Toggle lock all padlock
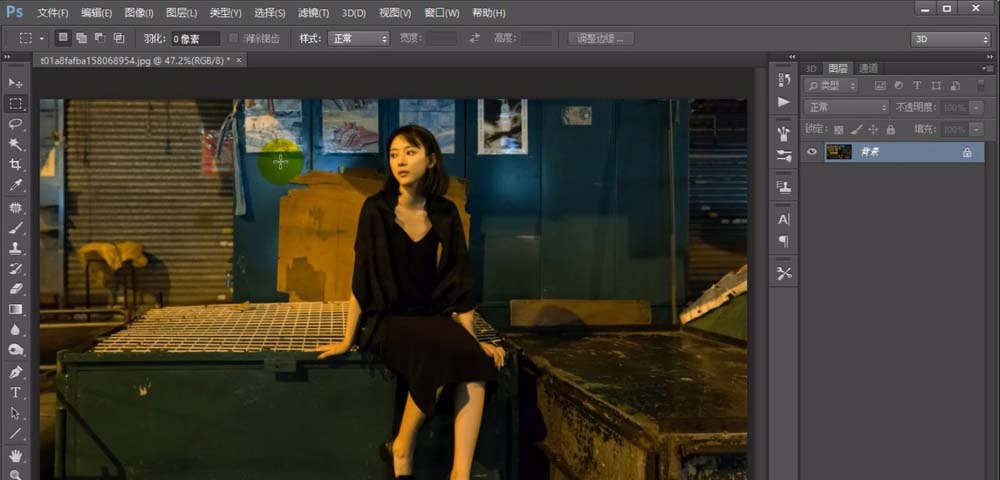Screen dimensions: 1000x480 tap(890, 129)
